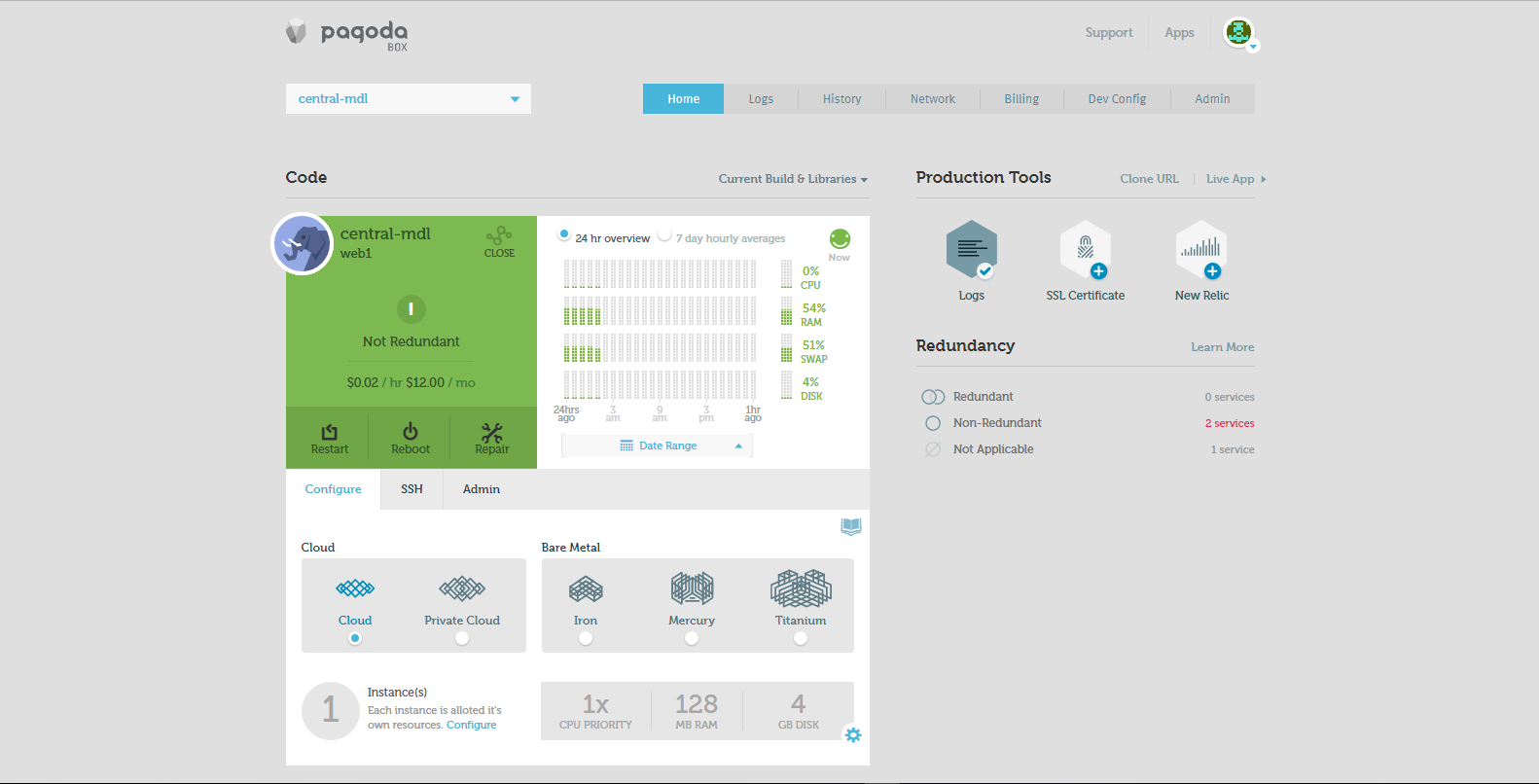Image resolution: width=1539 pixels, height=784 pixels.
Task: Open resource settings gear icon
Action: 853,735
